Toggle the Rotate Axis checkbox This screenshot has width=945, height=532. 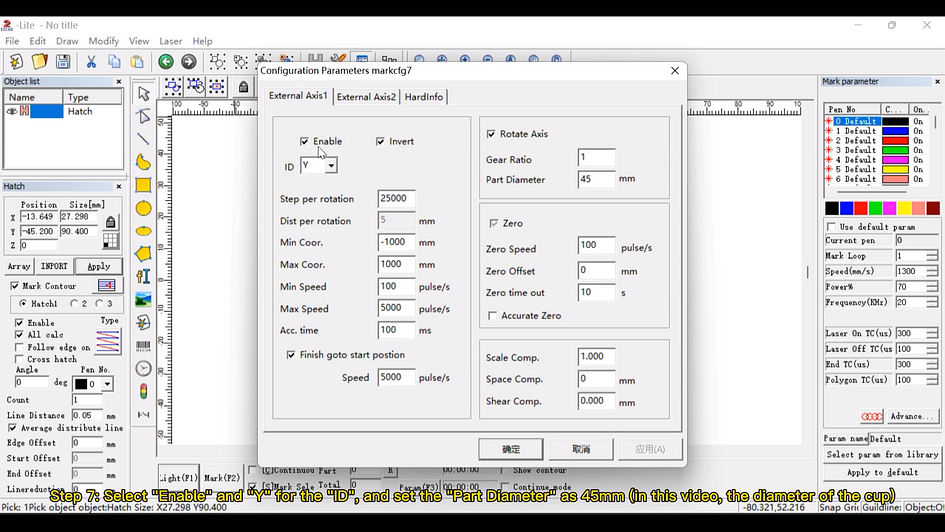491,134
